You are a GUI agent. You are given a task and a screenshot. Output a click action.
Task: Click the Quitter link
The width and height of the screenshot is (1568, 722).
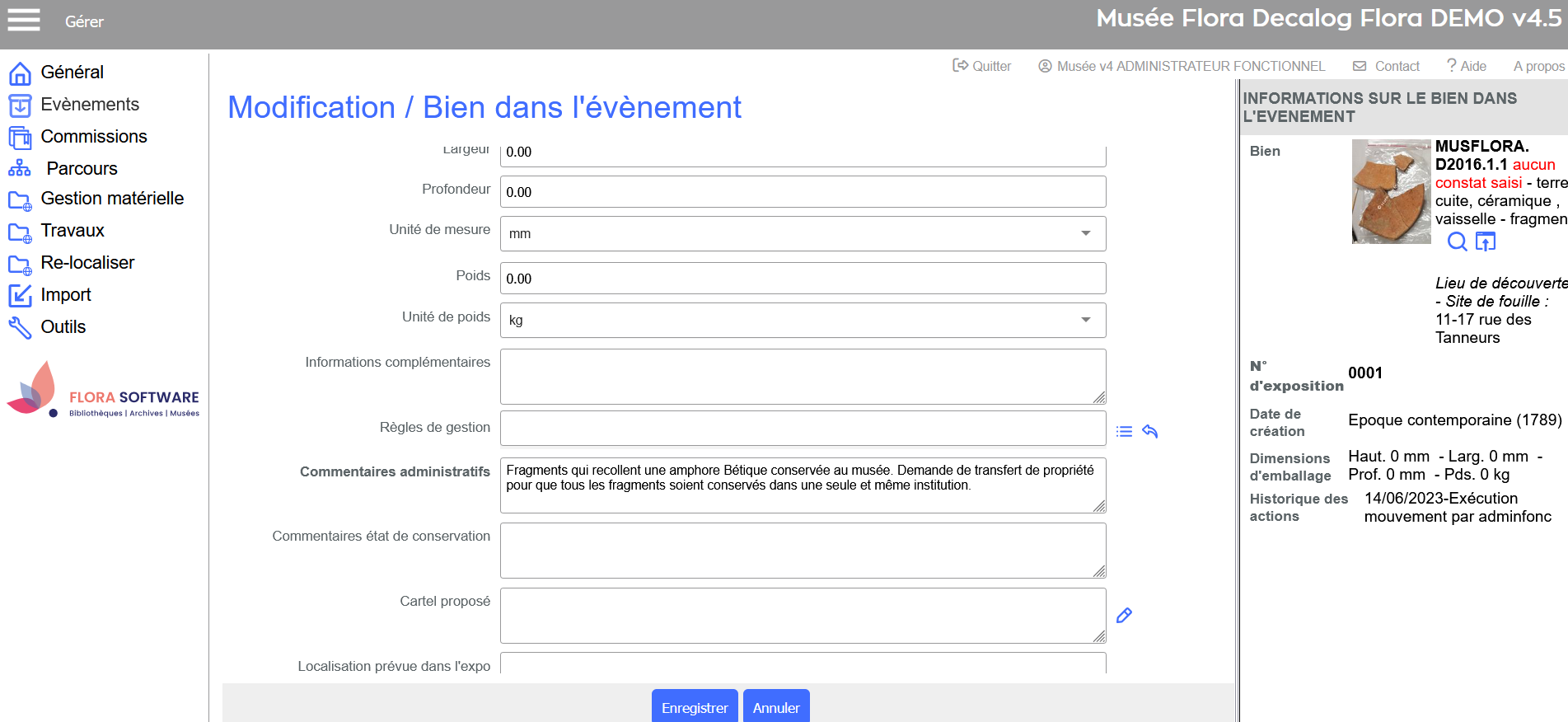click(982, 66)
